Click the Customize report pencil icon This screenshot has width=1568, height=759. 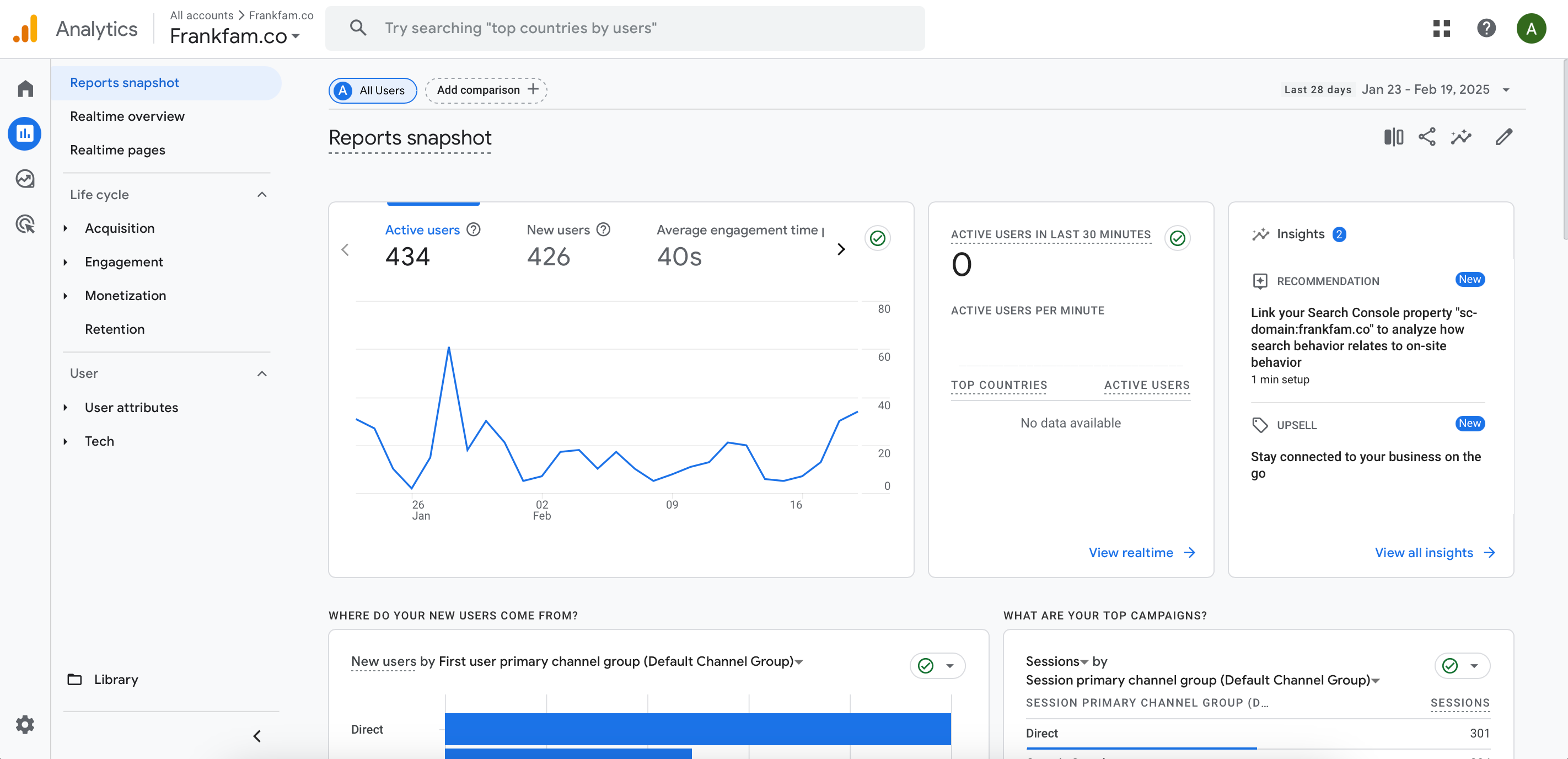point(1503,137)
